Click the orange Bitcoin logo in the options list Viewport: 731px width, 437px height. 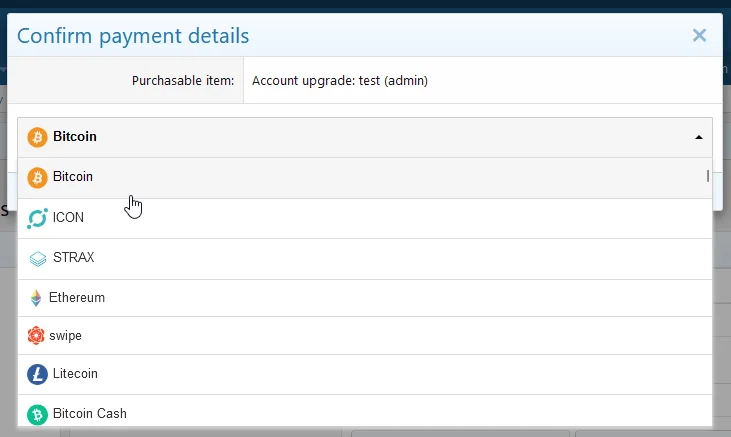pos(38,177)
